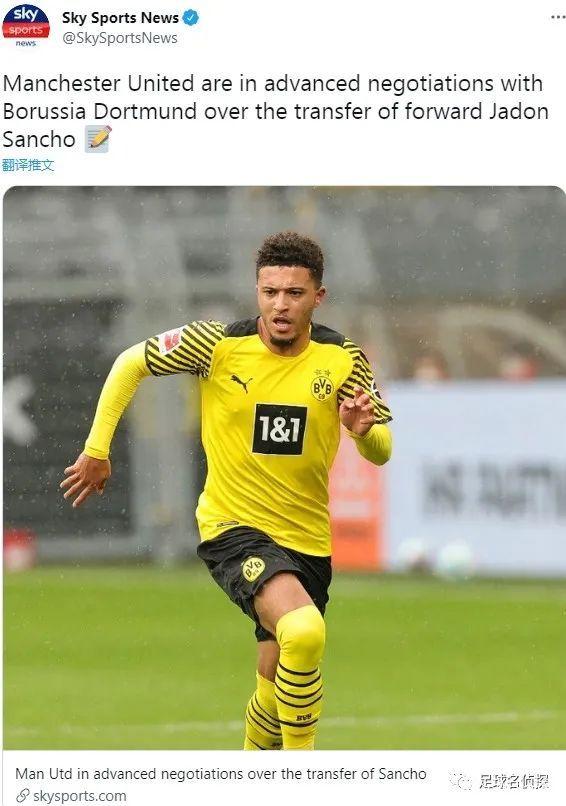This screenshot has width=566, height=806.
Task: Click the chain link icon beside skysports.com
Action: pos(23,796)
